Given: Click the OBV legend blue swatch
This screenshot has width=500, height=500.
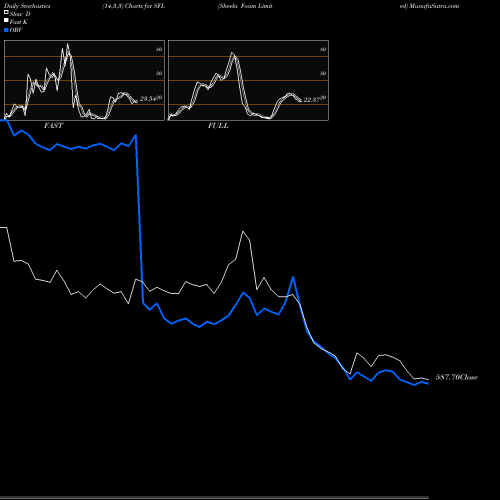Looking at the screenshot, I should point(6,30).
